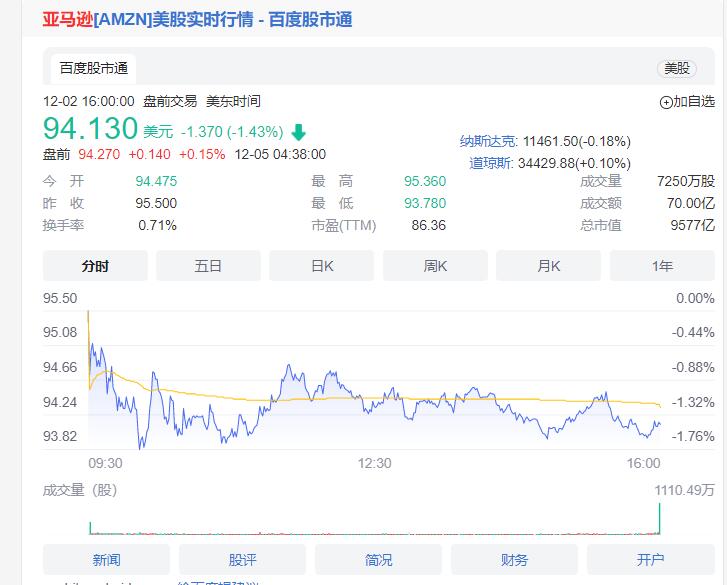727x585 pixels.
Task: Open the 纳斯达克 index link
Action: coord(487,141)
